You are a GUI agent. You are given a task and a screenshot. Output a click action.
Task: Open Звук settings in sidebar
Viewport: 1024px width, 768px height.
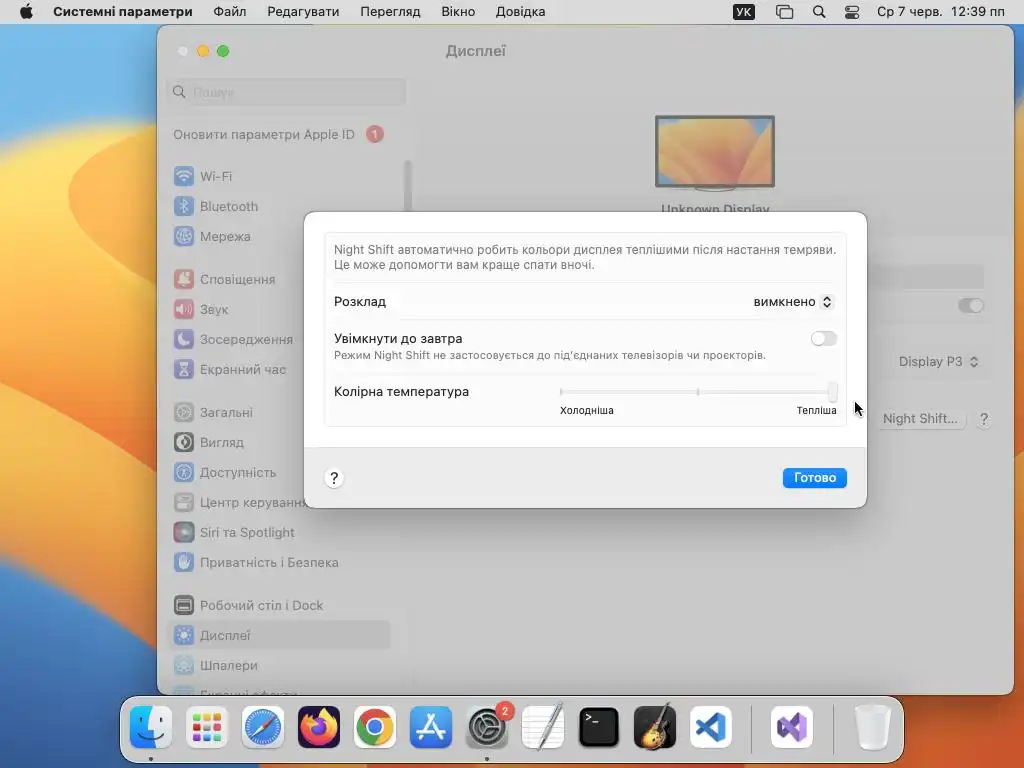(200, 310)
